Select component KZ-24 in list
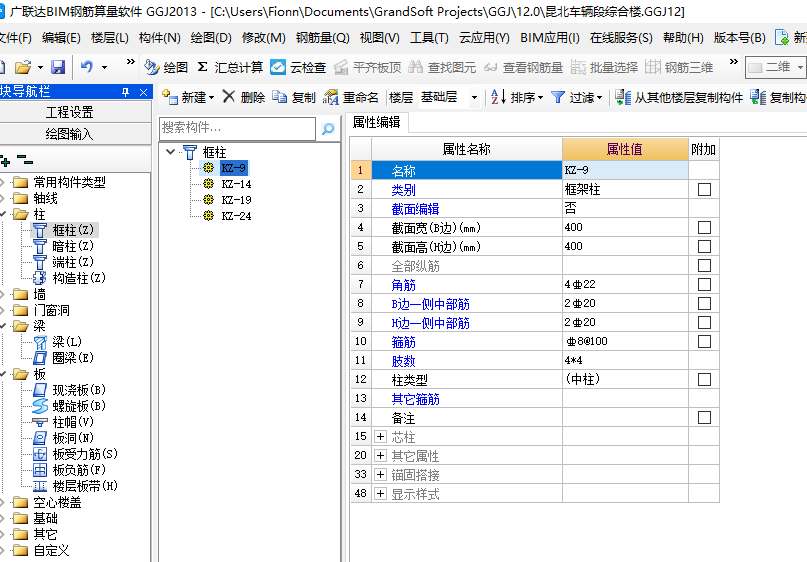 click(236, 216)
